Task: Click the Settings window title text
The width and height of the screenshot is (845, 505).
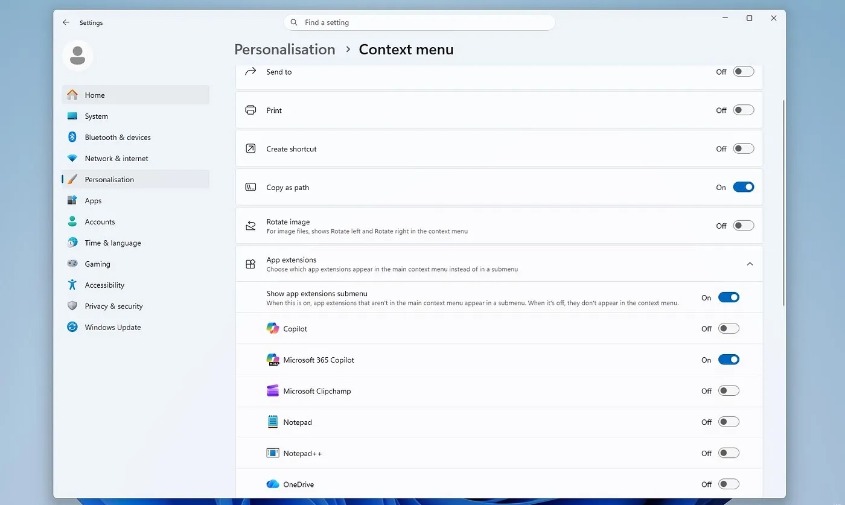Action: click(91, 23)
